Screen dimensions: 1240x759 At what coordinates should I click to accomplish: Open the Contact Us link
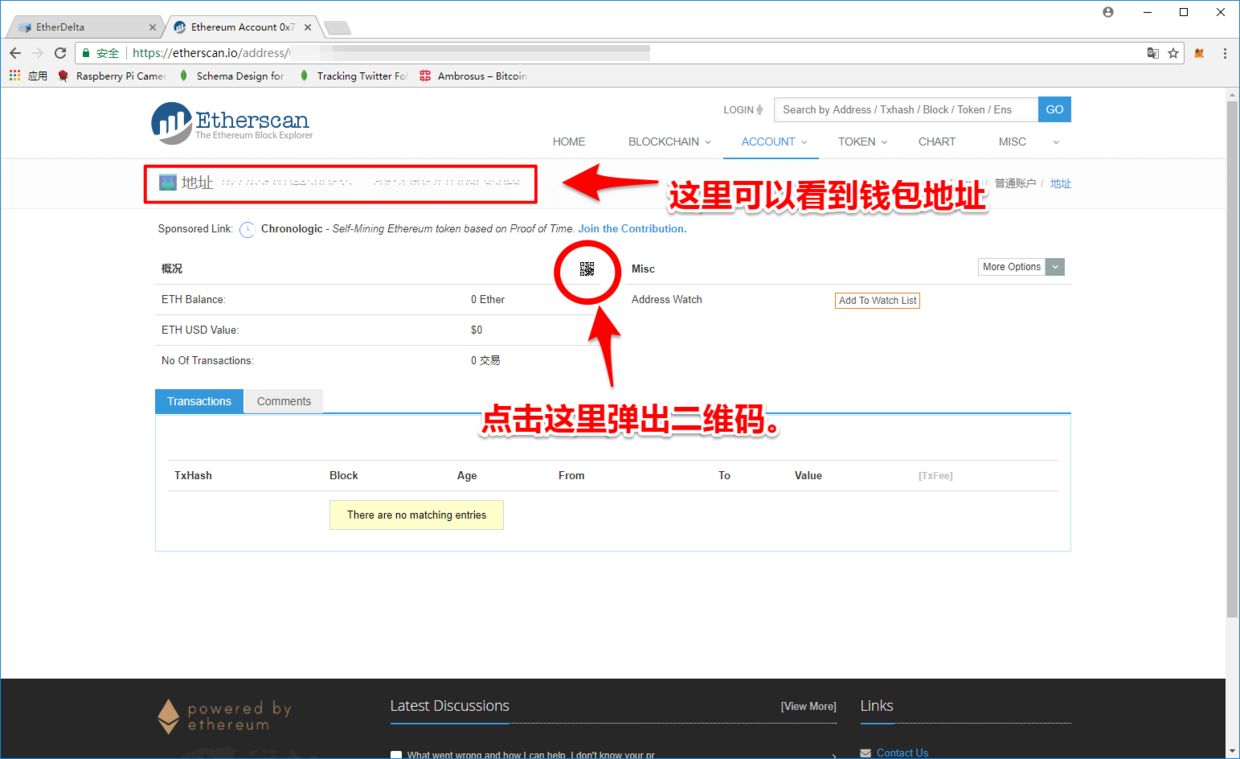point(902,753)
